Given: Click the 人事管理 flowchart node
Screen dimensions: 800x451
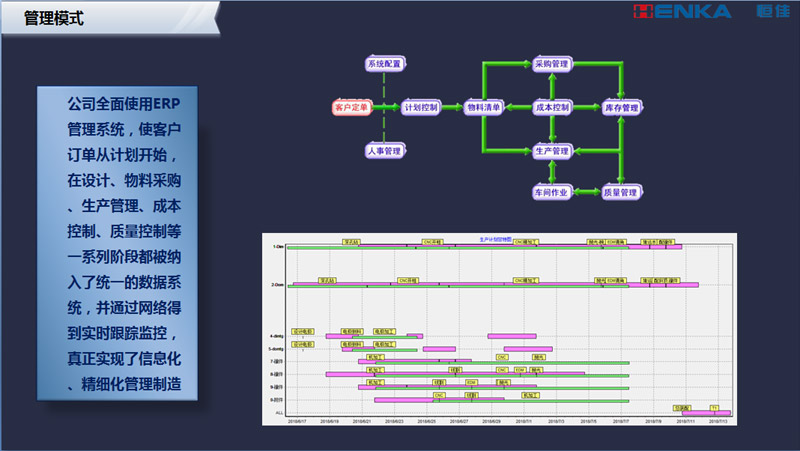Looking at the screenshot, I should (x=384, y=151).
